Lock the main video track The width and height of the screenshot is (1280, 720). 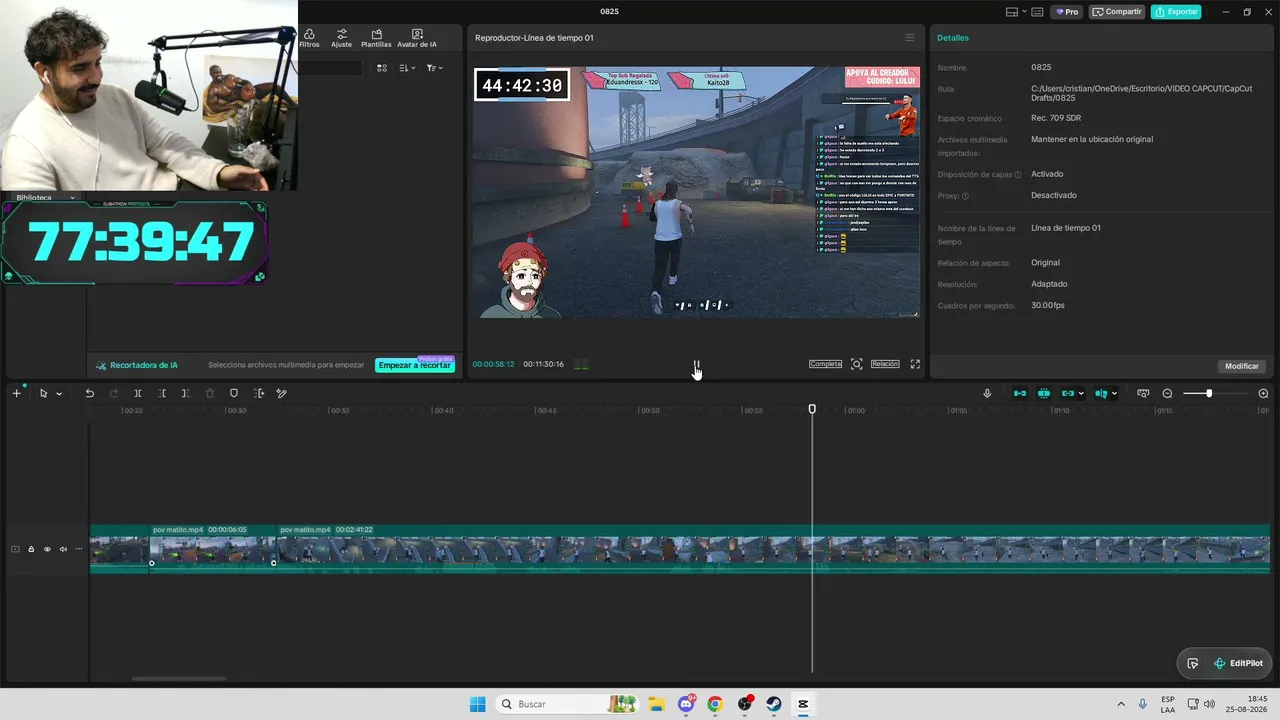point(31,549)
